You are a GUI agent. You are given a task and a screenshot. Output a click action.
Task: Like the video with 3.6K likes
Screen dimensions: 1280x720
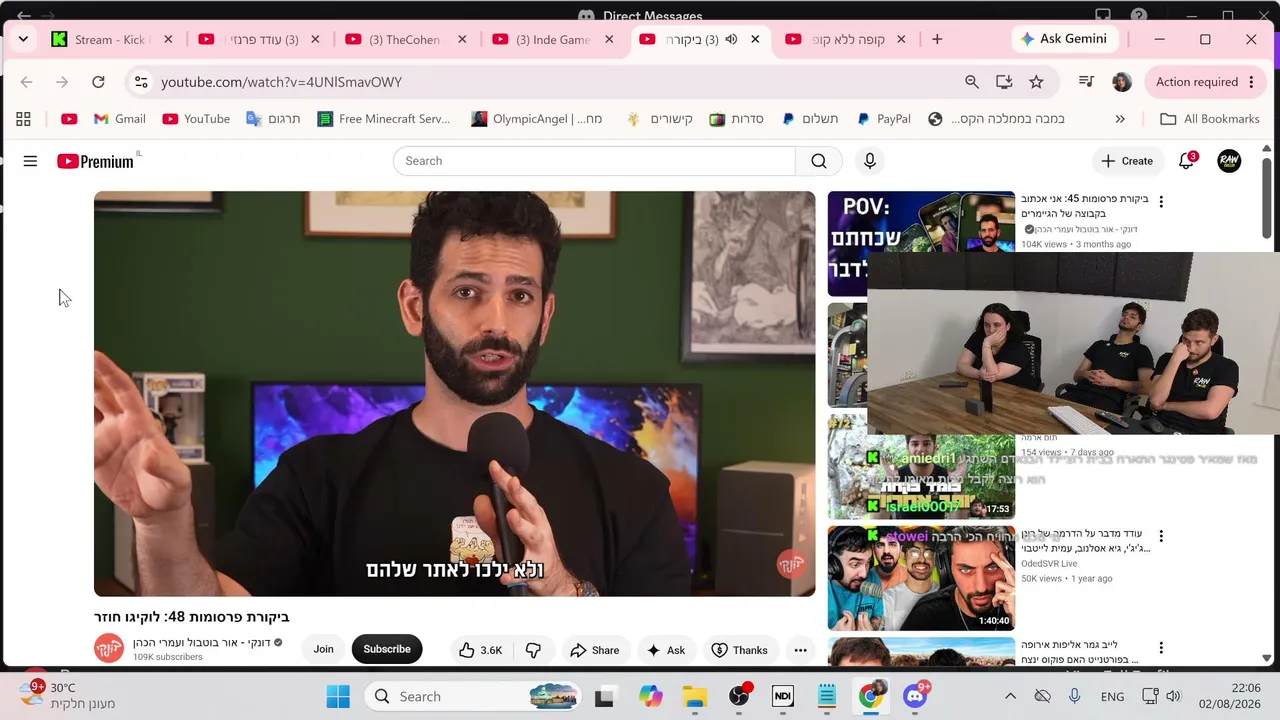(481, 650)
